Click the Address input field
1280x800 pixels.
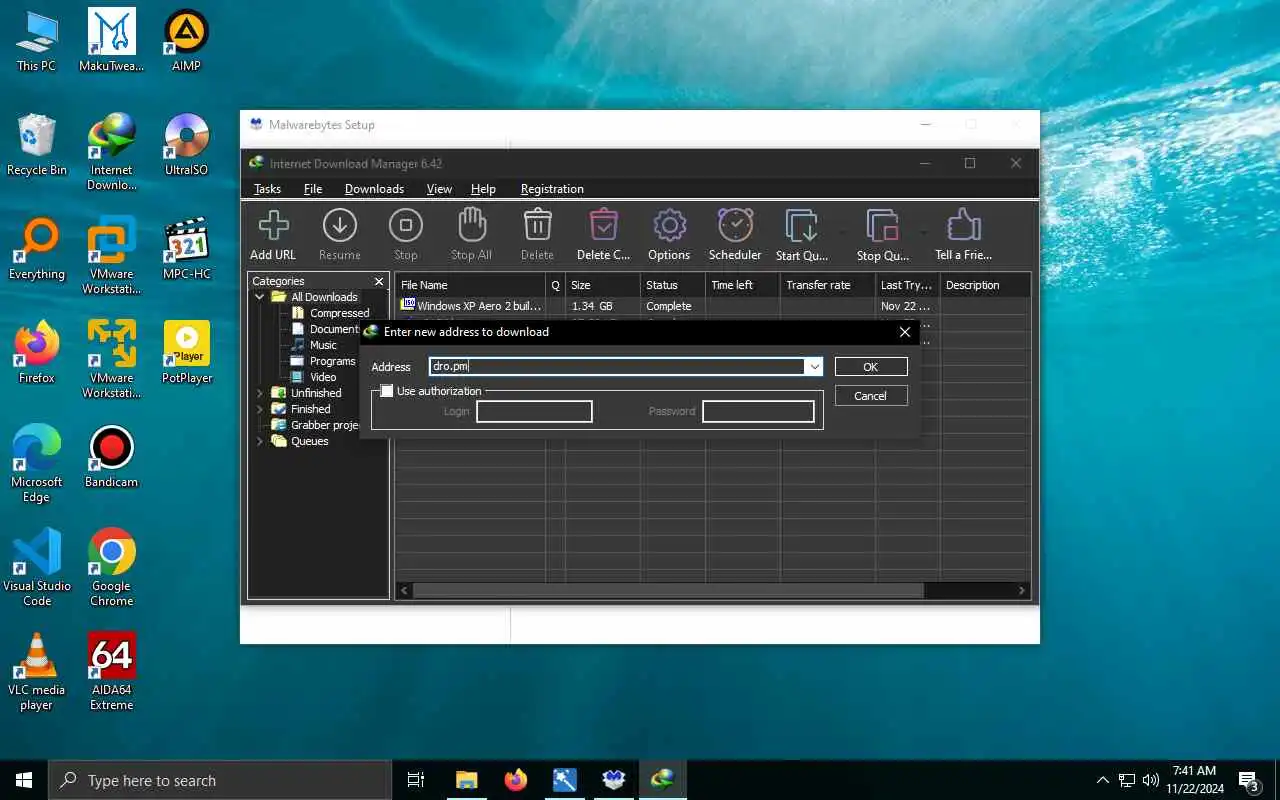(x=617, y=367)
